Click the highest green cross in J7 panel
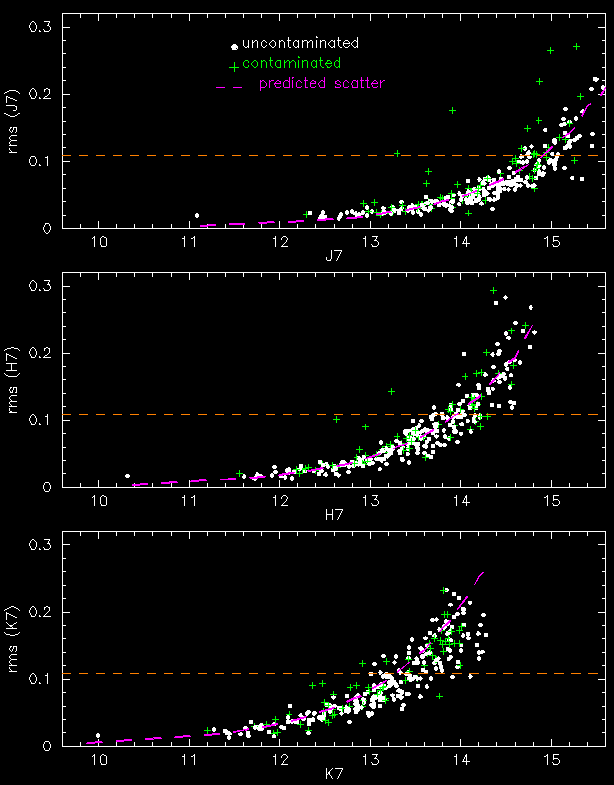Screen dimensions: 614x785 (576, 47)
